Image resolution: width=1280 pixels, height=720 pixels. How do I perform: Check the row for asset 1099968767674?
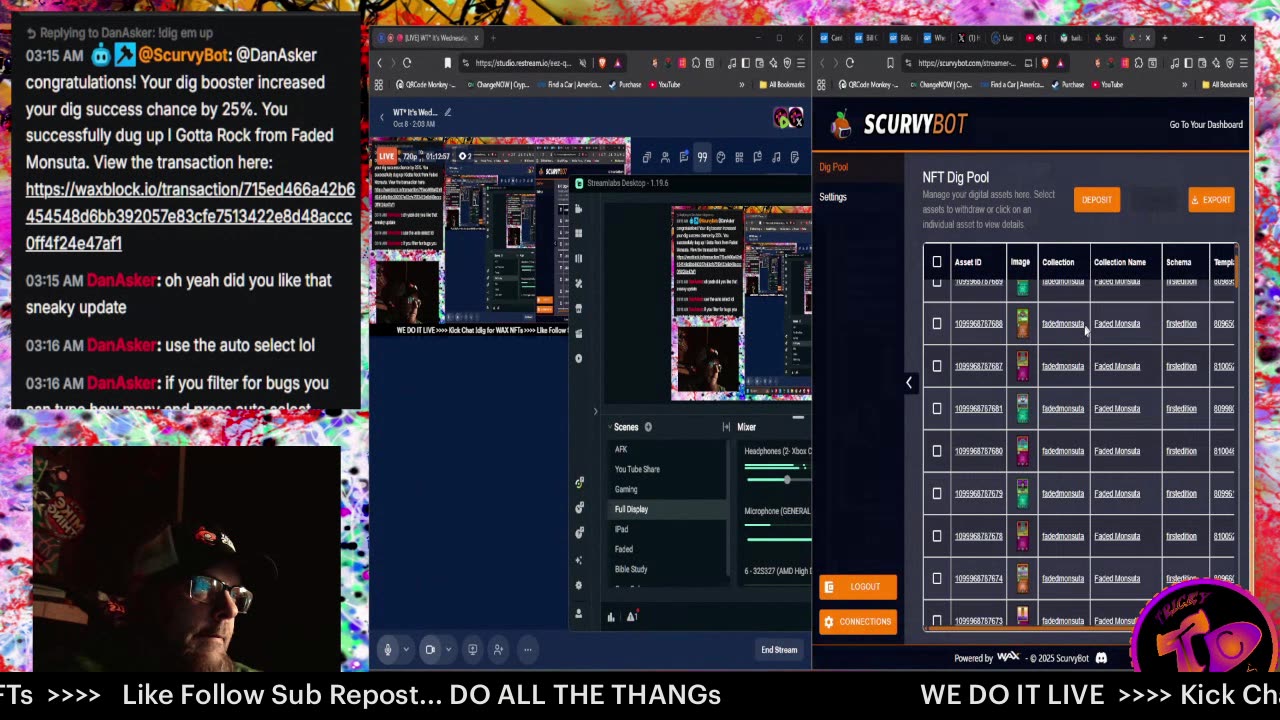[937, 578]
